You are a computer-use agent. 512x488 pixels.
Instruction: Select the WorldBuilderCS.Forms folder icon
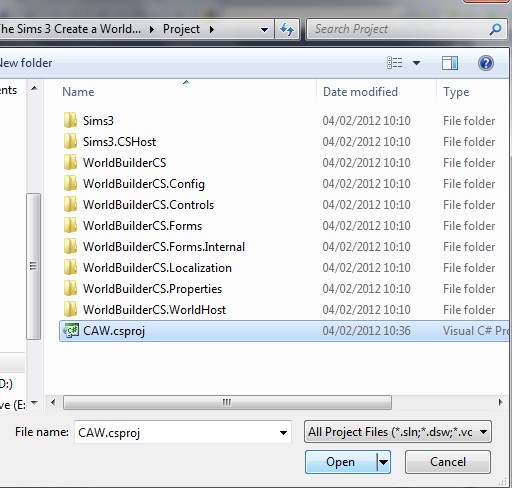tap(70, 225)
